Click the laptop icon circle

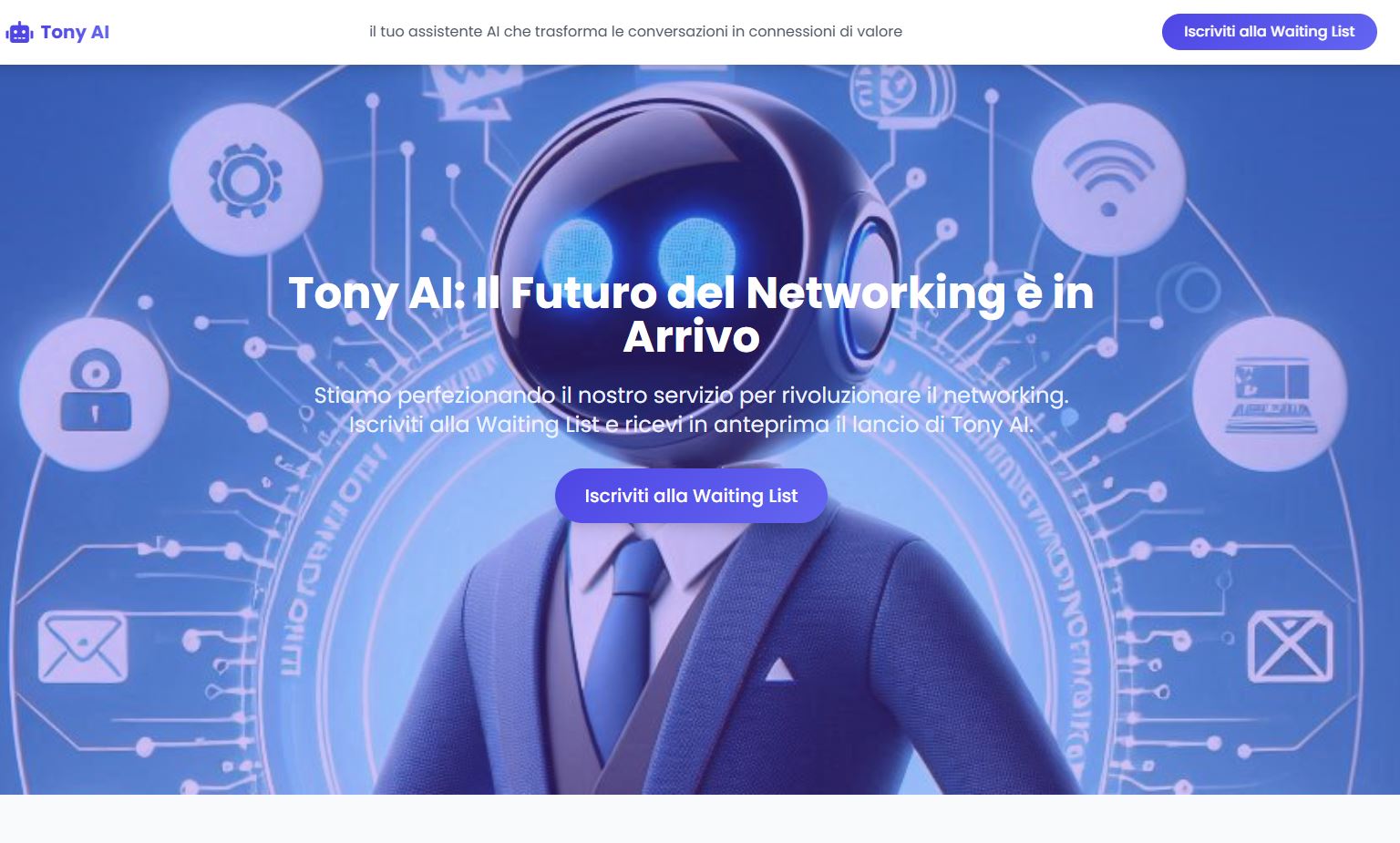[1270, 394]
